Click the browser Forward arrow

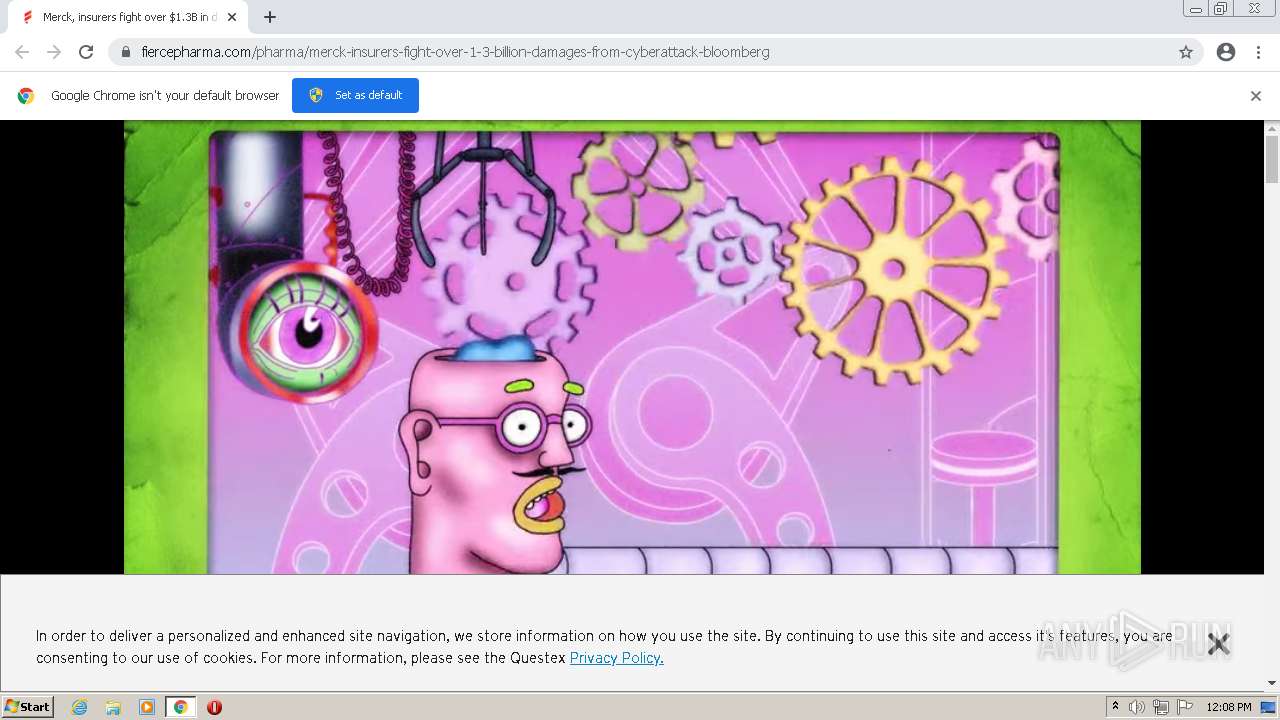(54, 52)
